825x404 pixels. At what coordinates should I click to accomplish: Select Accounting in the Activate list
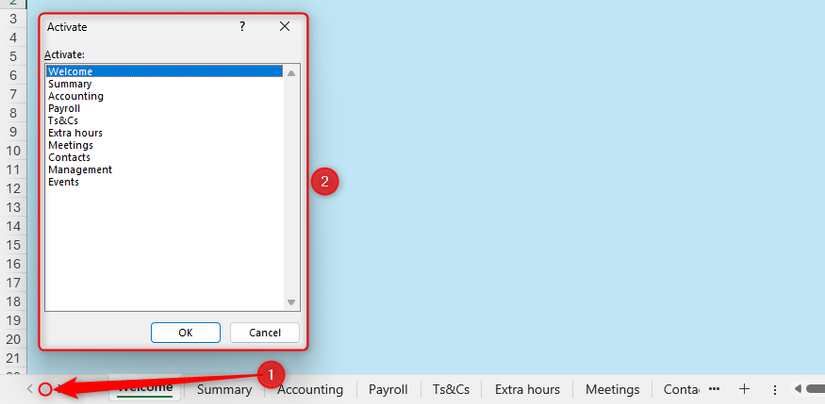click(x=164, y=96)
